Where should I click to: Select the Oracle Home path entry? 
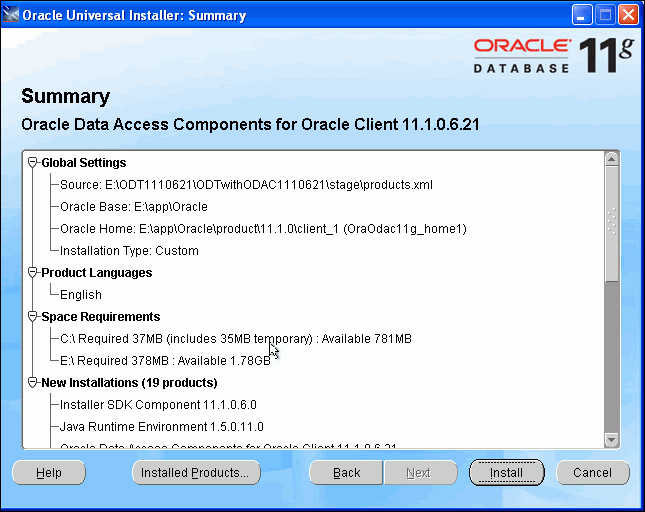263,229
